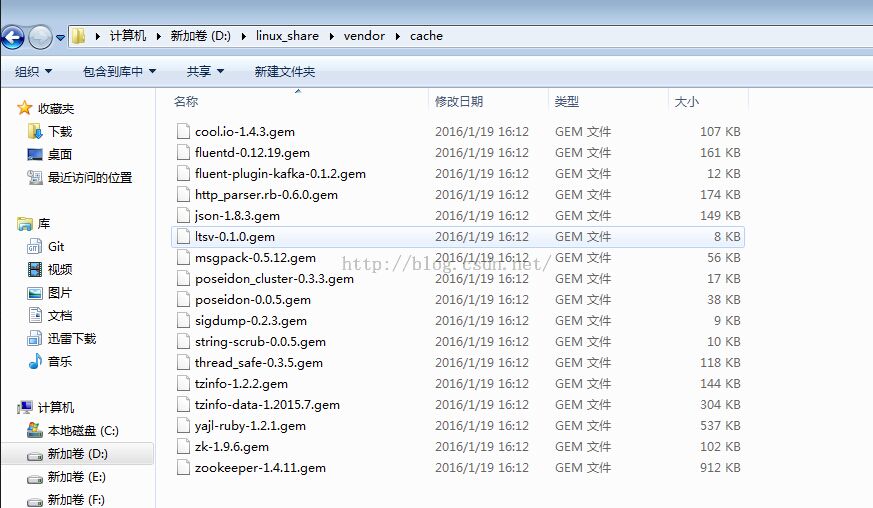The image size is (873, 508).
Task: Click the 新加卷 (E:) drive icon
Action: point(35,478)
